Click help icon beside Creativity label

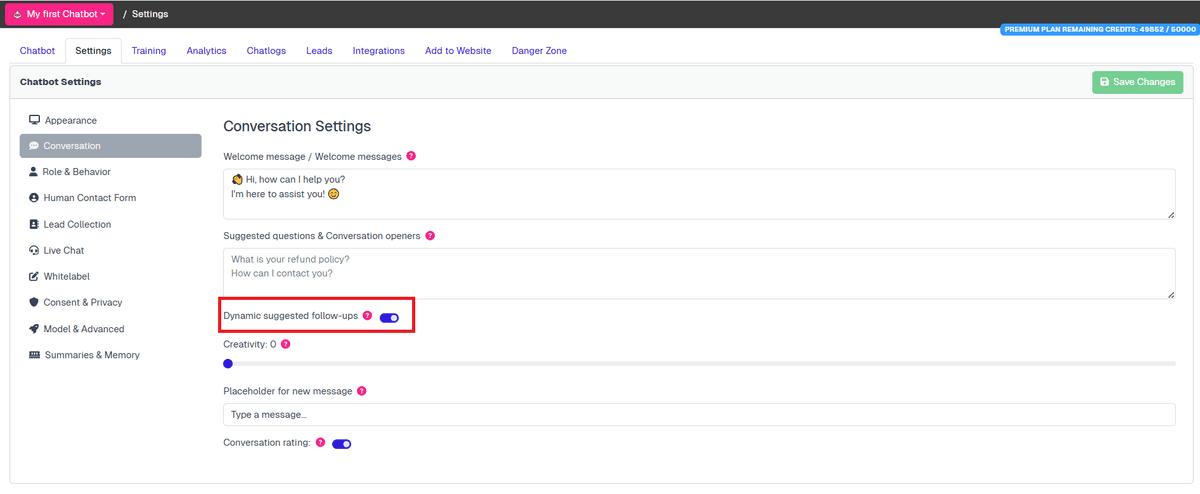[286, 344]
